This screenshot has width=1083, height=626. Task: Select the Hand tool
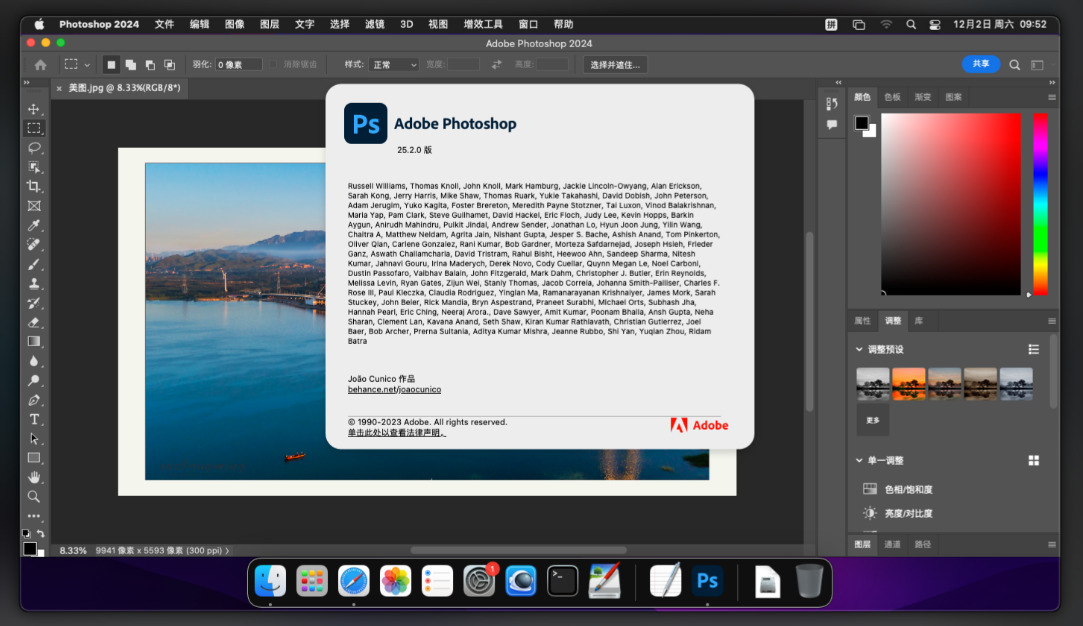34,477
